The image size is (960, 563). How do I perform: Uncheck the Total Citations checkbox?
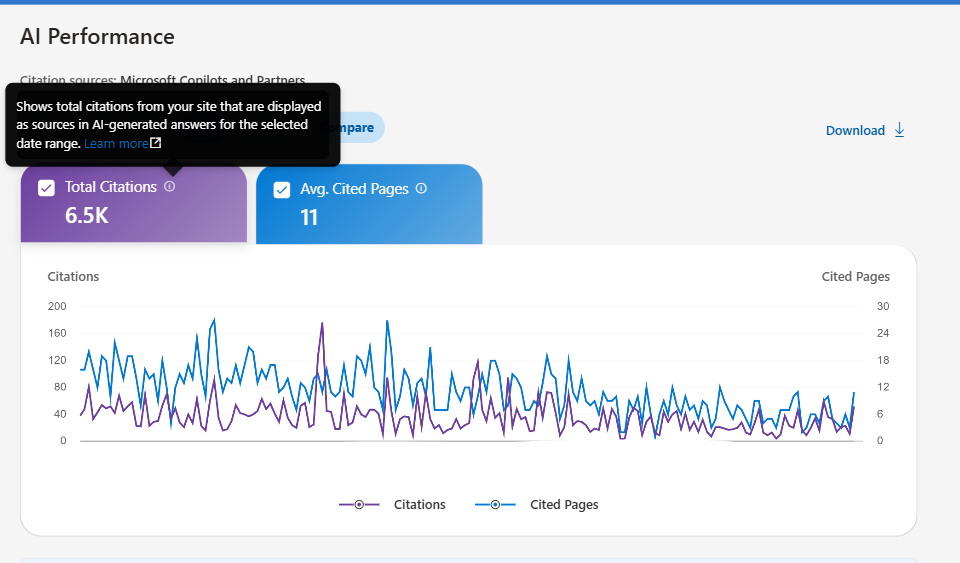[47, 188]
